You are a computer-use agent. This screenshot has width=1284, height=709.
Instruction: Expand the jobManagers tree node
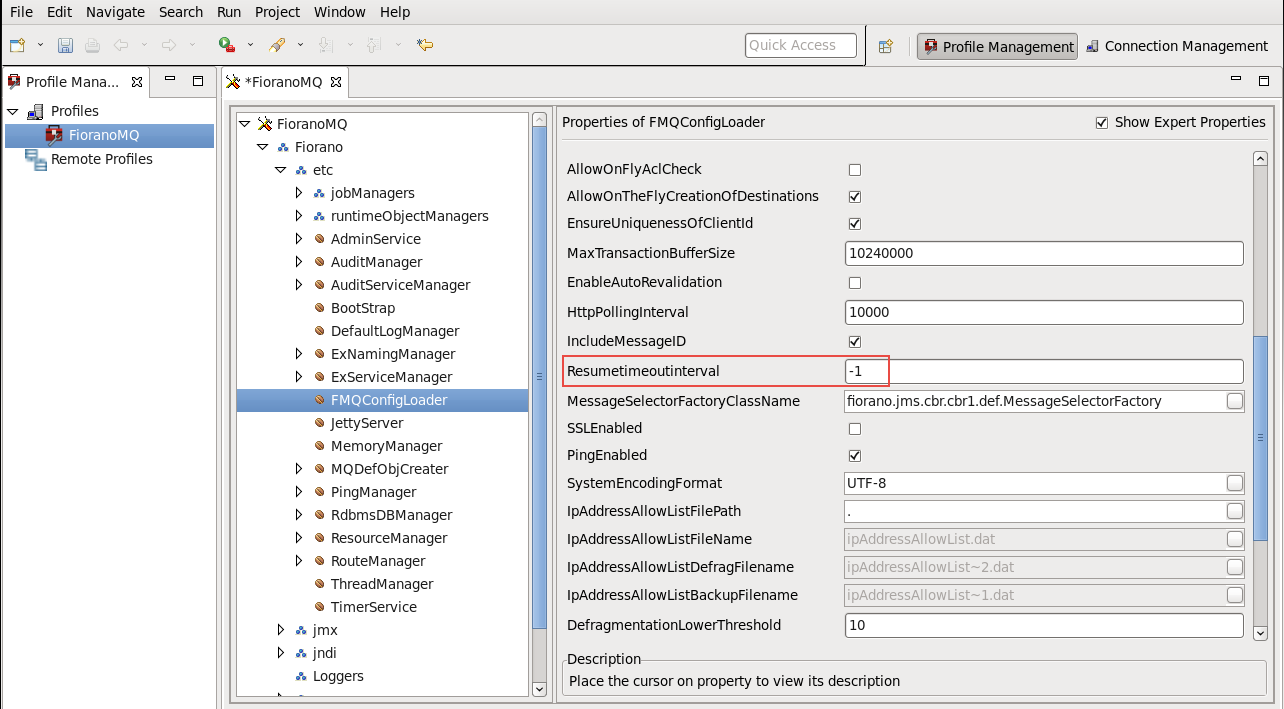click(x=299, y=193)
